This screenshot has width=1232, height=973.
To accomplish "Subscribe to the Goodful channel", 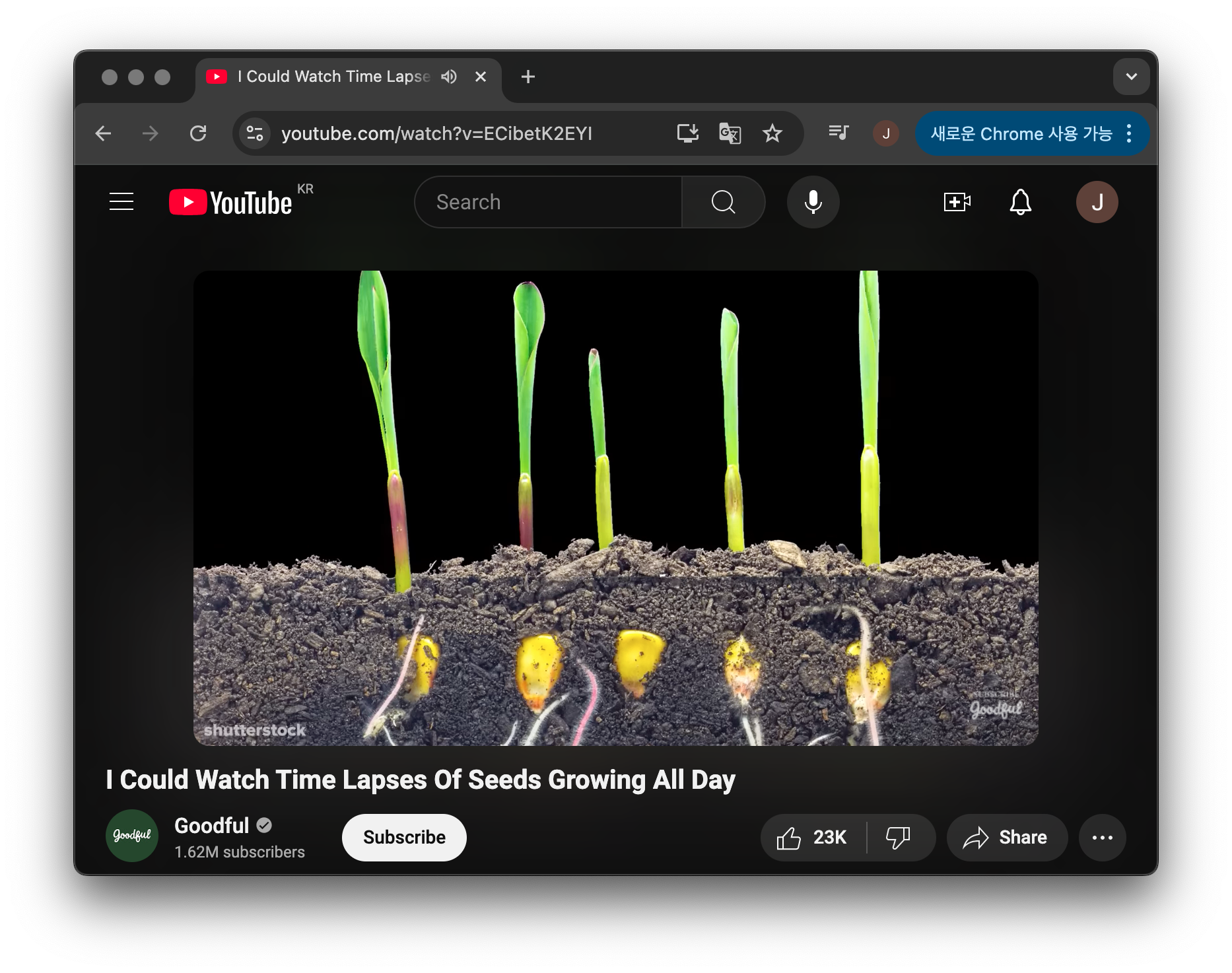I will pos(404,838).
